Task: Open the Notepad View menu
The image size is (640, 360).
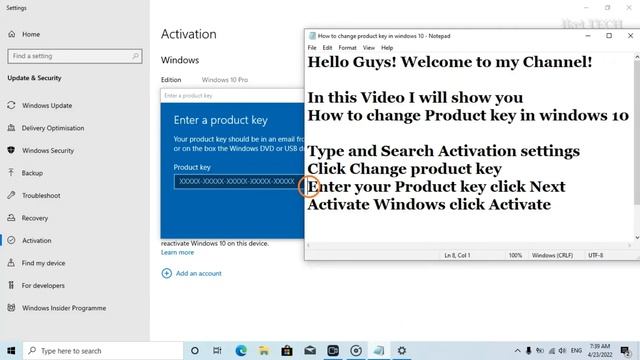Action: point(369,48)
